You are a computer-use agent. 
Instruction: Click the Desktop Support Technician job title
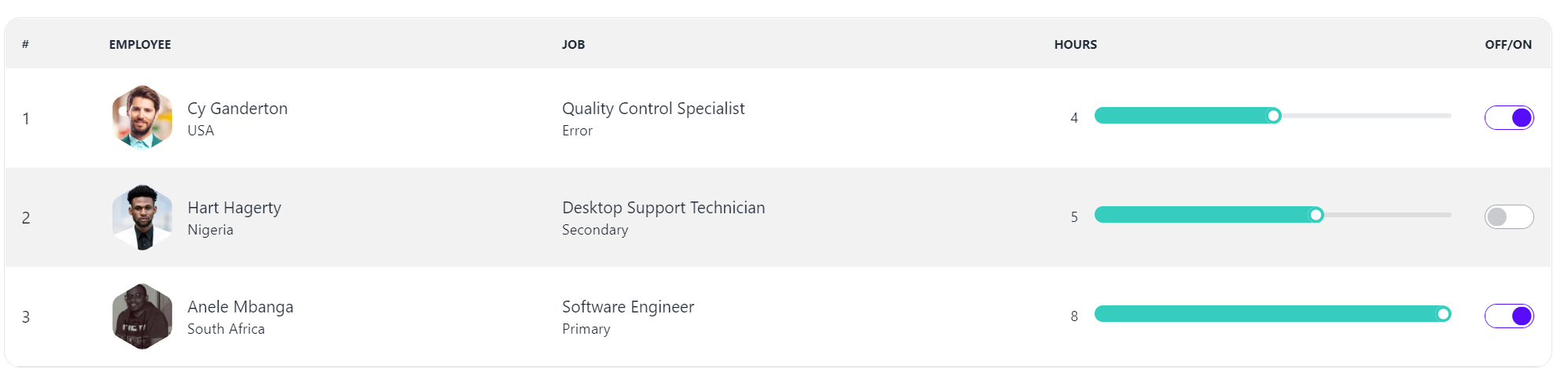coord(663,208)
